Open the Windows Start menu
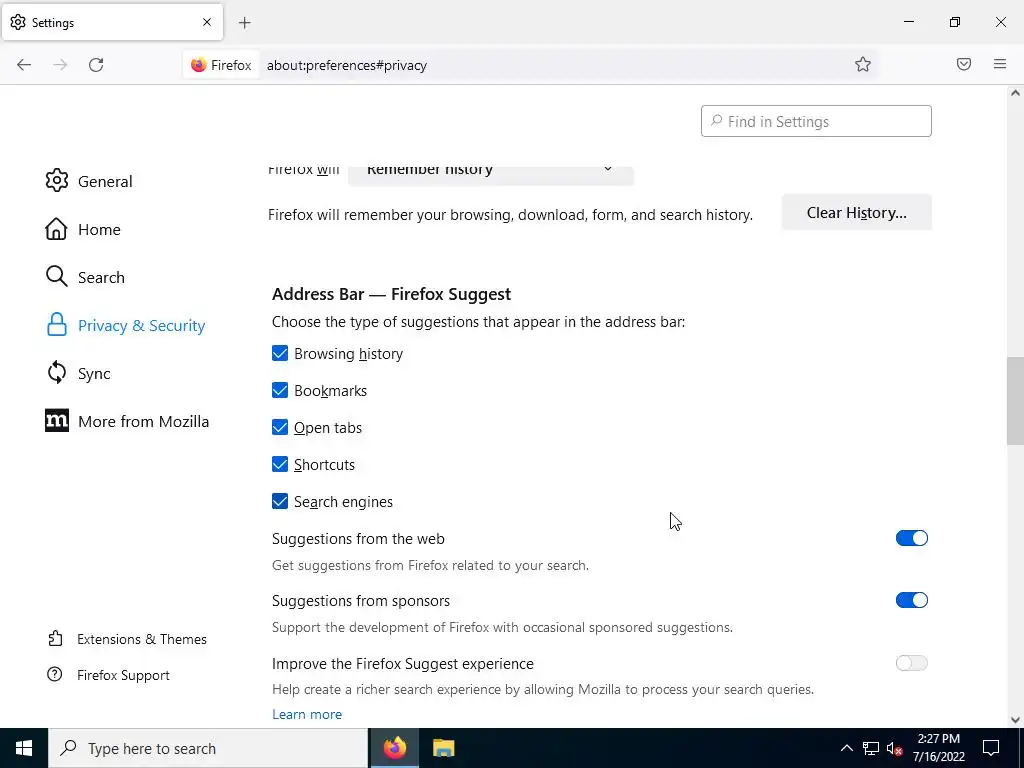The image size is (1024, 768). 24,748
